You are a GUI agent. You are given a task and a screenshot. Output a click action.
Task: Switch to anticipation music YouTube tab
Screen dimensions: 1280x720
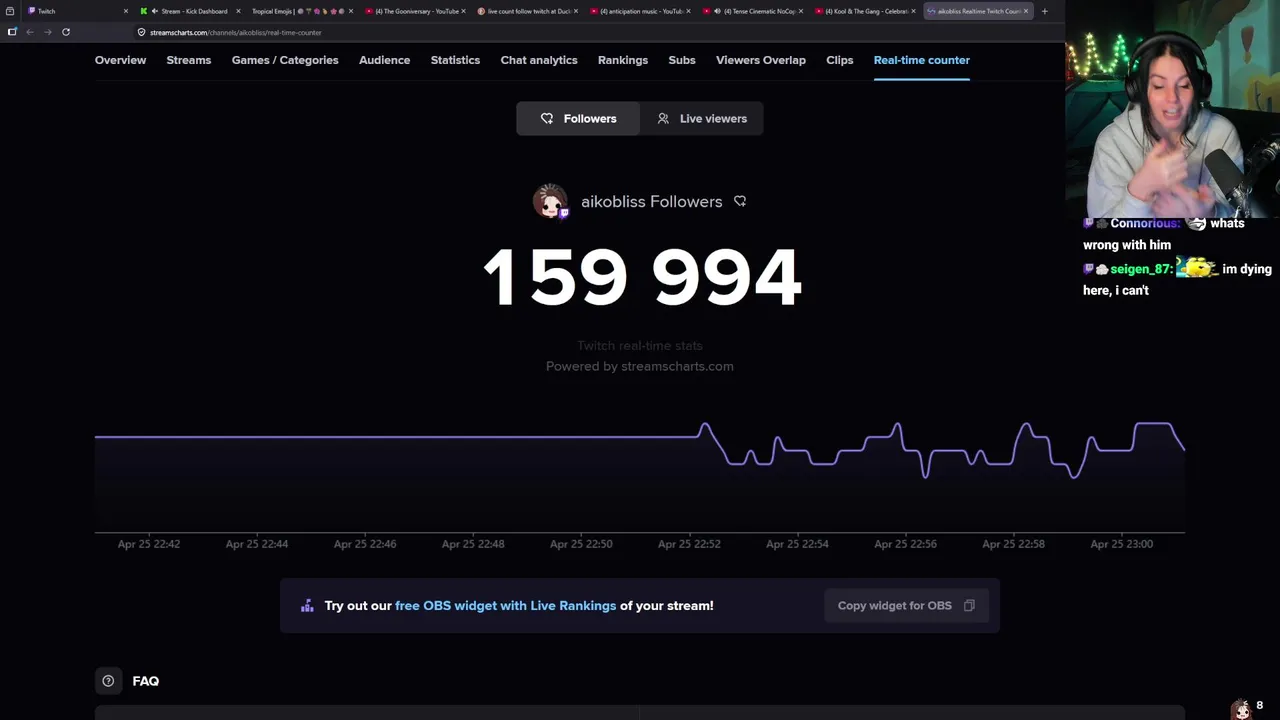[639, 11]
